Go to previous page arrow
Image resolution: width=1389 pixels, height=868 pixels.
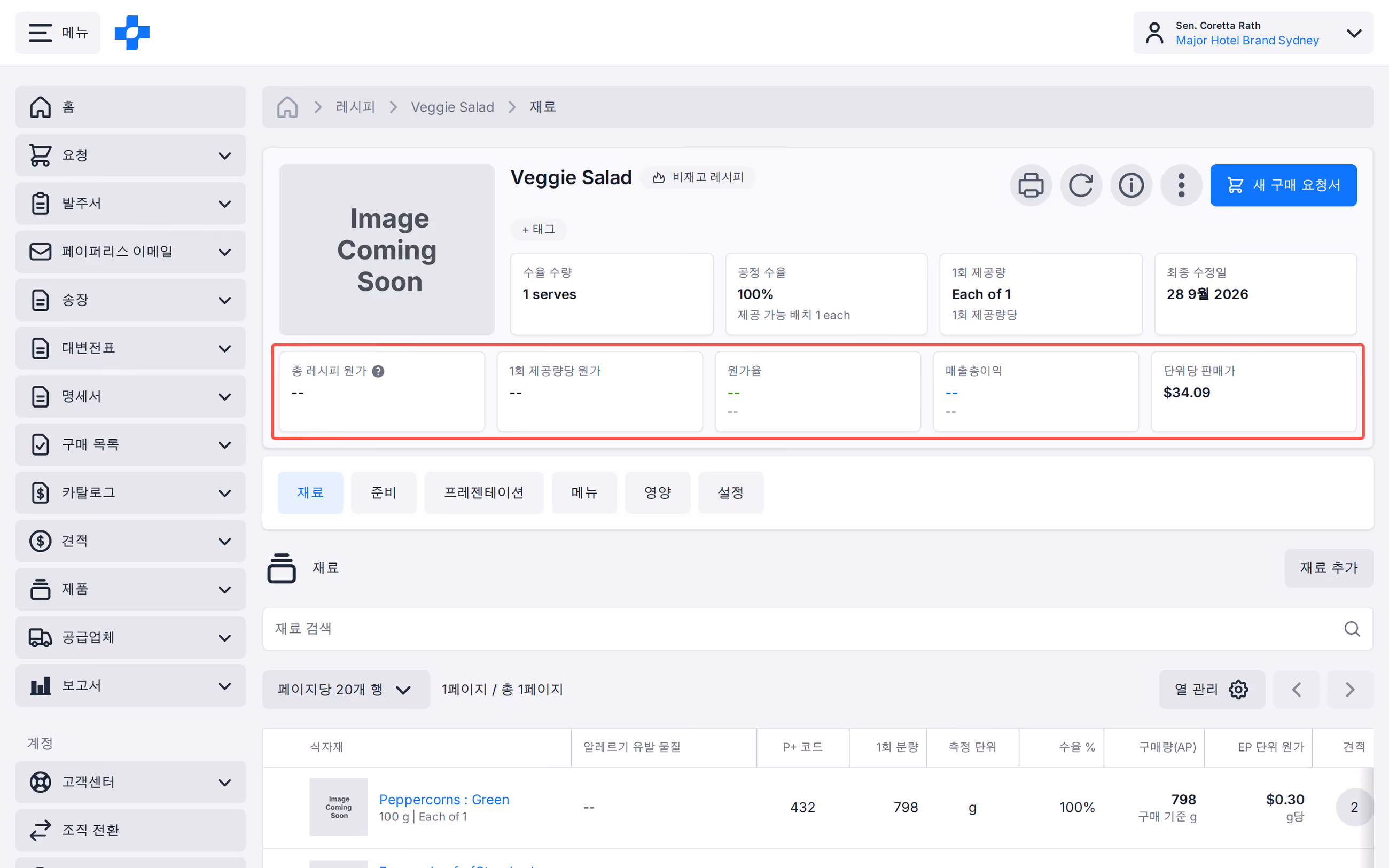[1296, 690]
